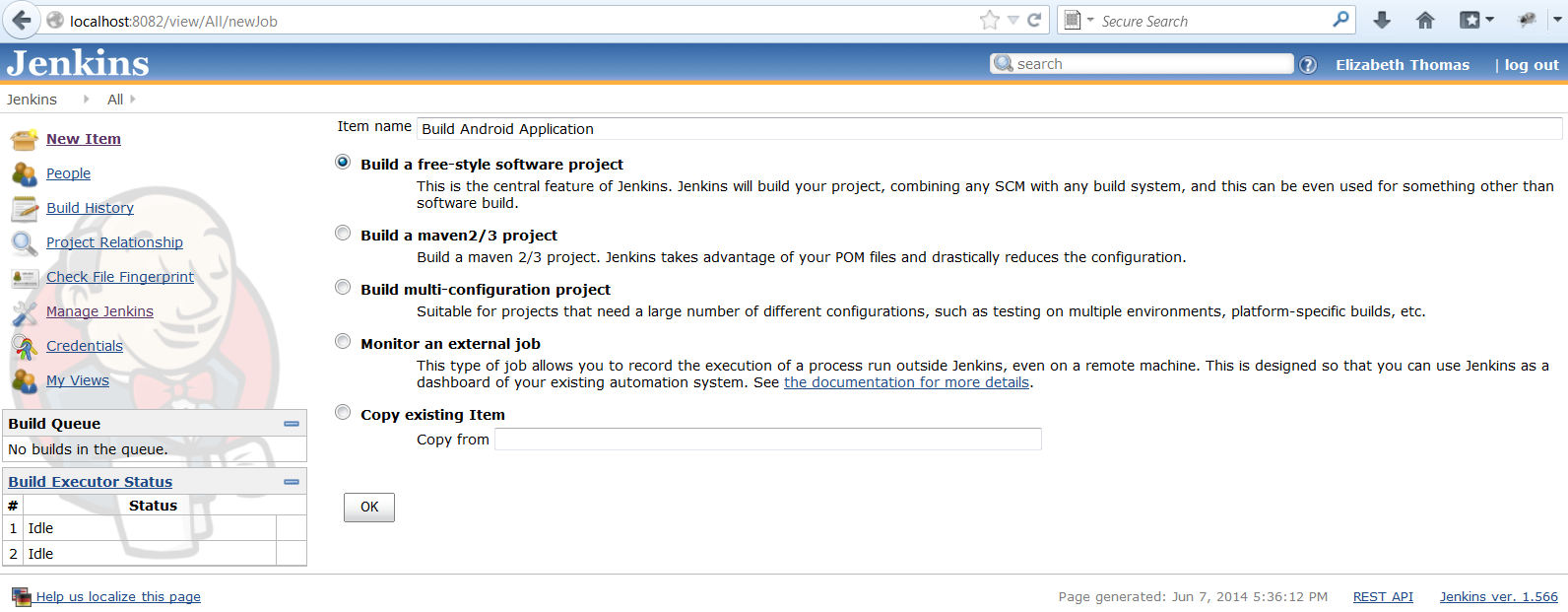
Task: Expand the Jenkins breadcrumb arrow
Action: [86, 99]
